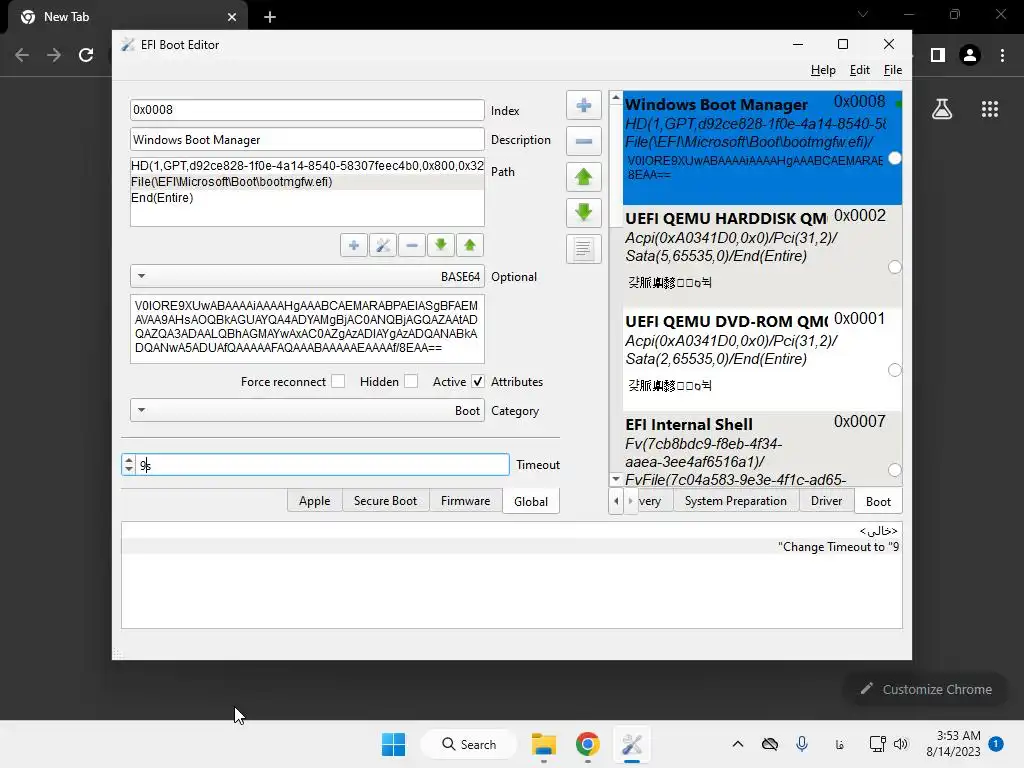The width and height of the screenshot is (1024, 768).
Task: Click the Timeout spinner arrows
Action: tap(129, 464)
